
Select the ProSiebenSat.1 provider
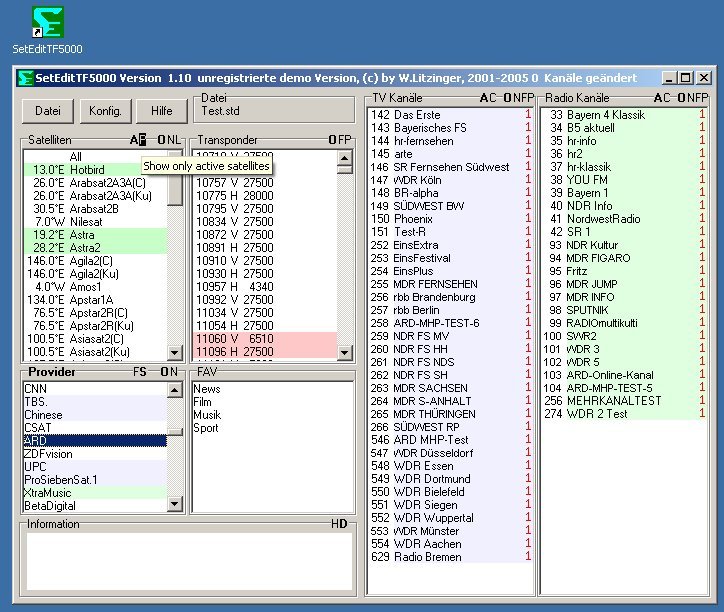95,480
